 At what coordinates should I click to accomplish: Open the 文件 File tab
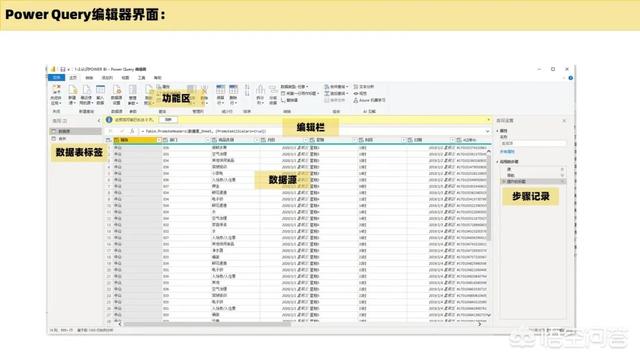coord(56,78)
